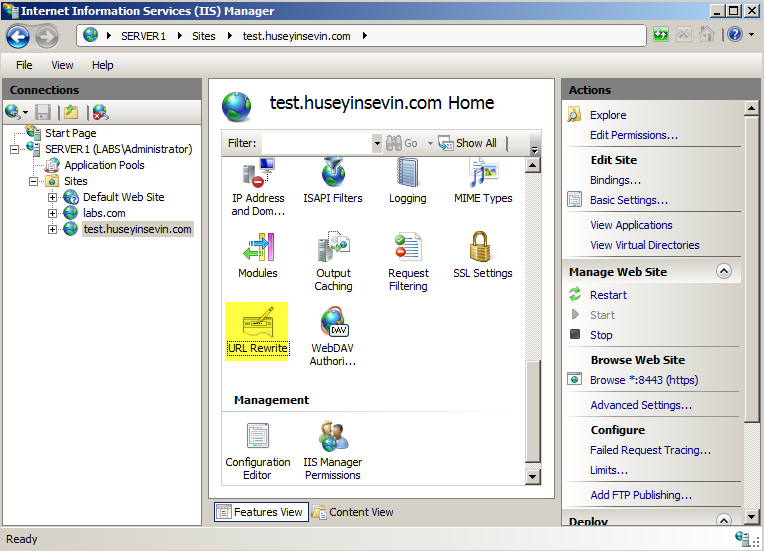The height and width of the screenshot is (551, 764).
Task: Open Failed Request Tracing action
Action: (x=650, y=450)
